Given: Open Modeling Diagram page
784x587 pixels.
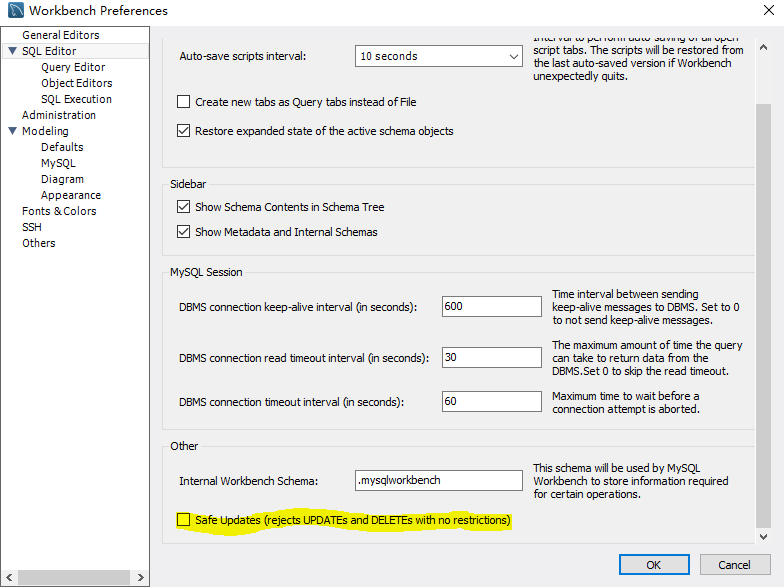Looking at the screenshot, I should (62, 179).
